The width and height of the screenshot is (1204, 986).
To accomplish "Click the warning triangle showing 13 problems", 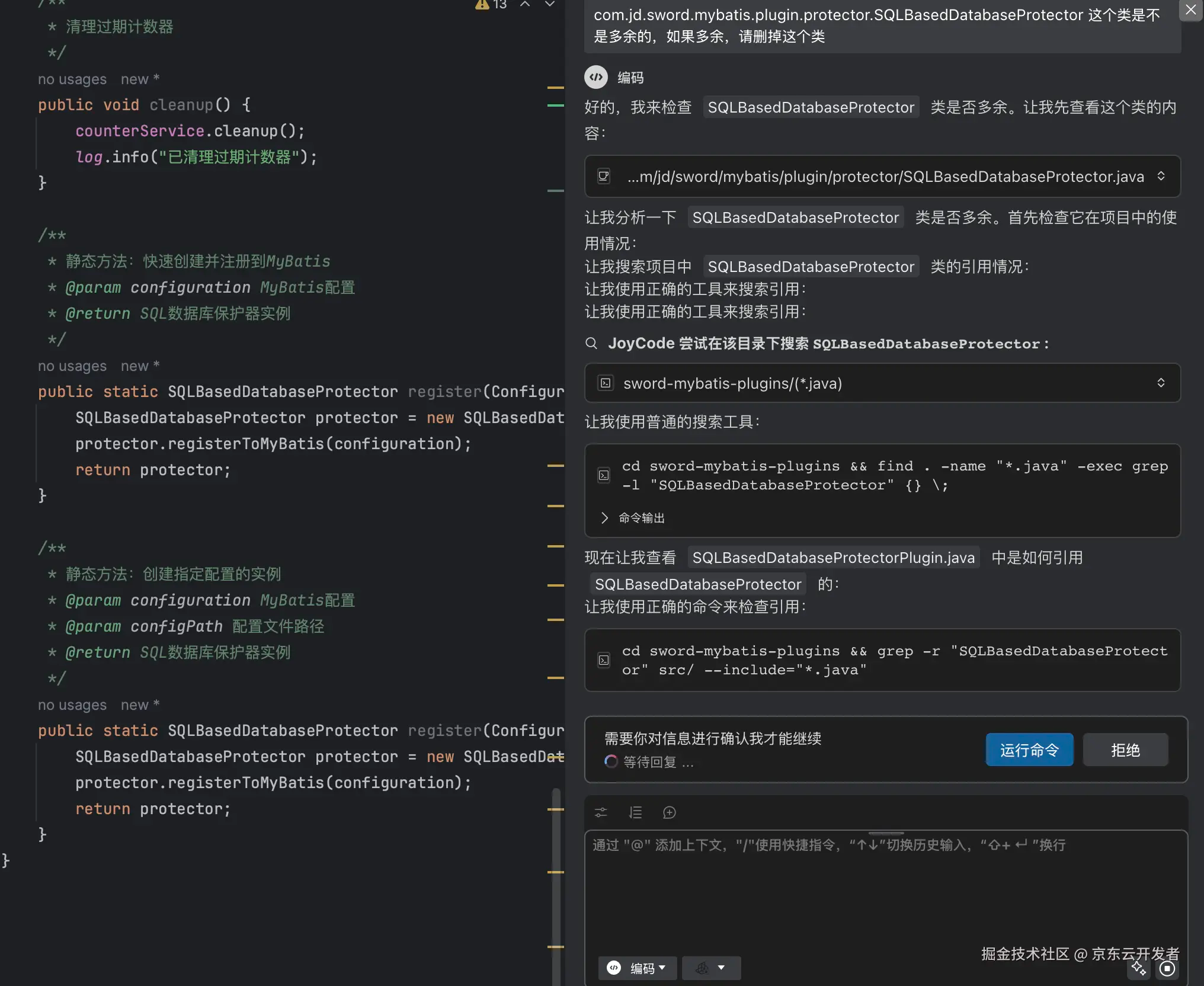I will point(482,5).
